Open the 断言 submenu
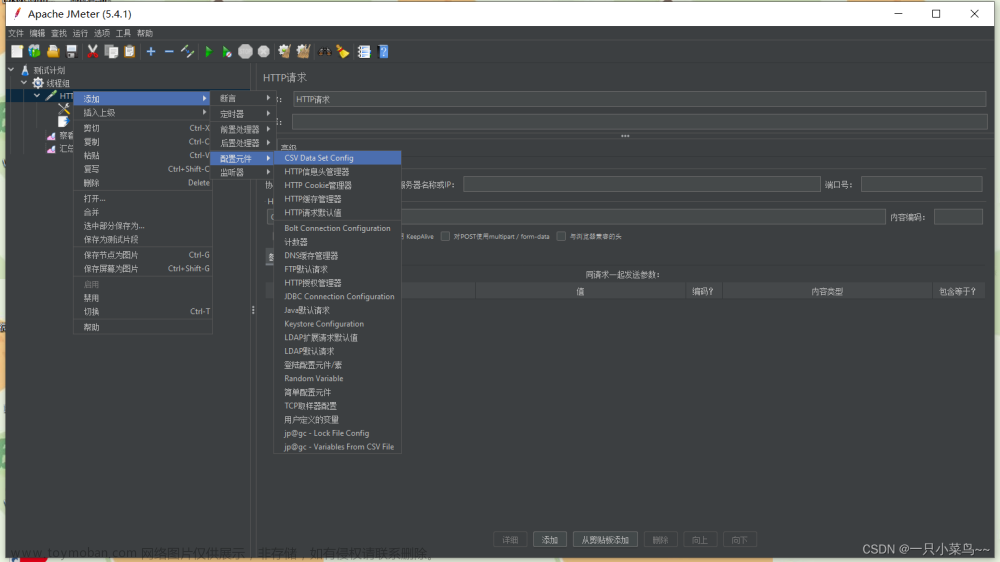The image size is (1000, 562). click(x=243, y=98)
